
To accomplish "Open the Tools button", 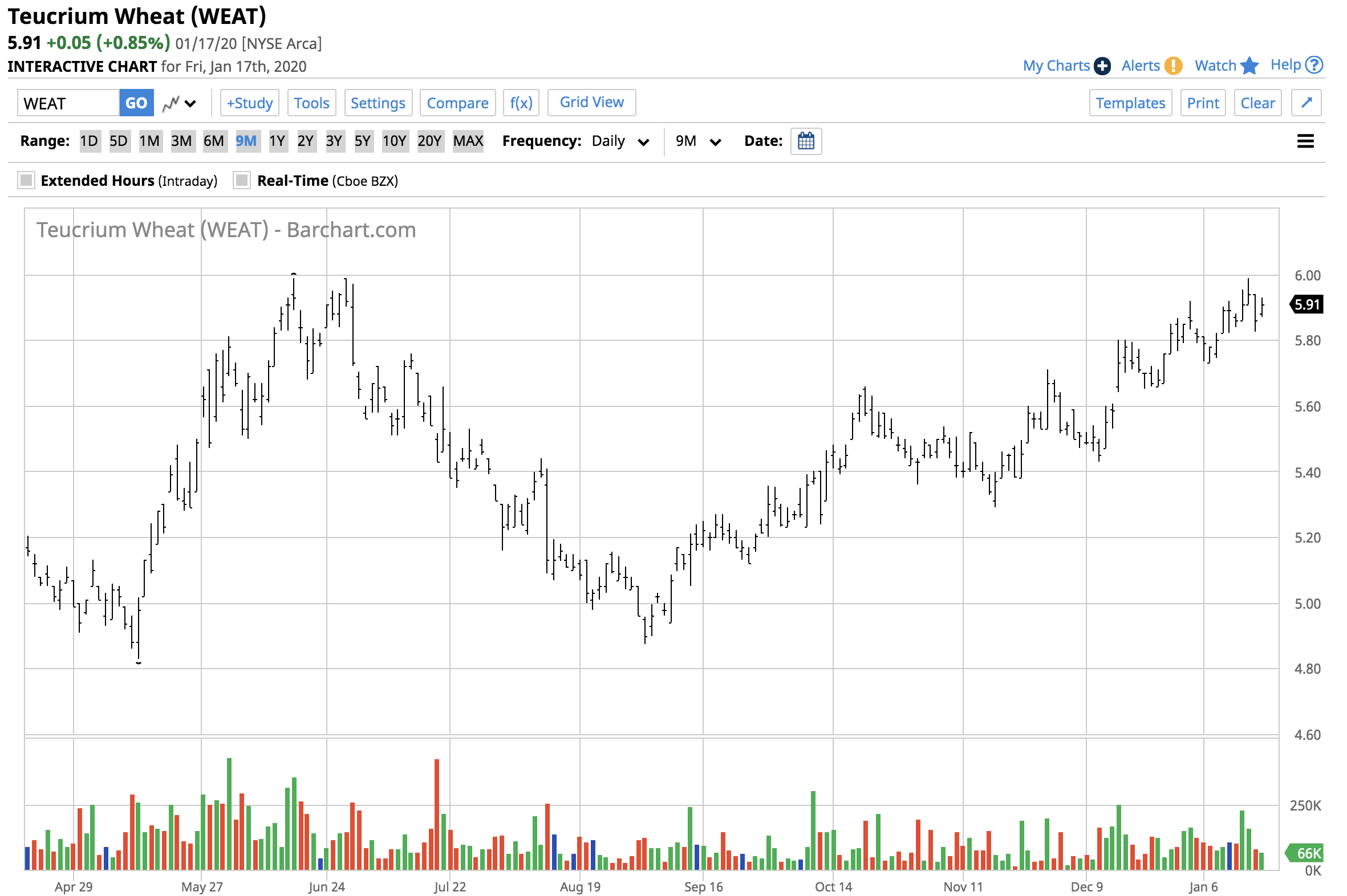I will 311,103.
